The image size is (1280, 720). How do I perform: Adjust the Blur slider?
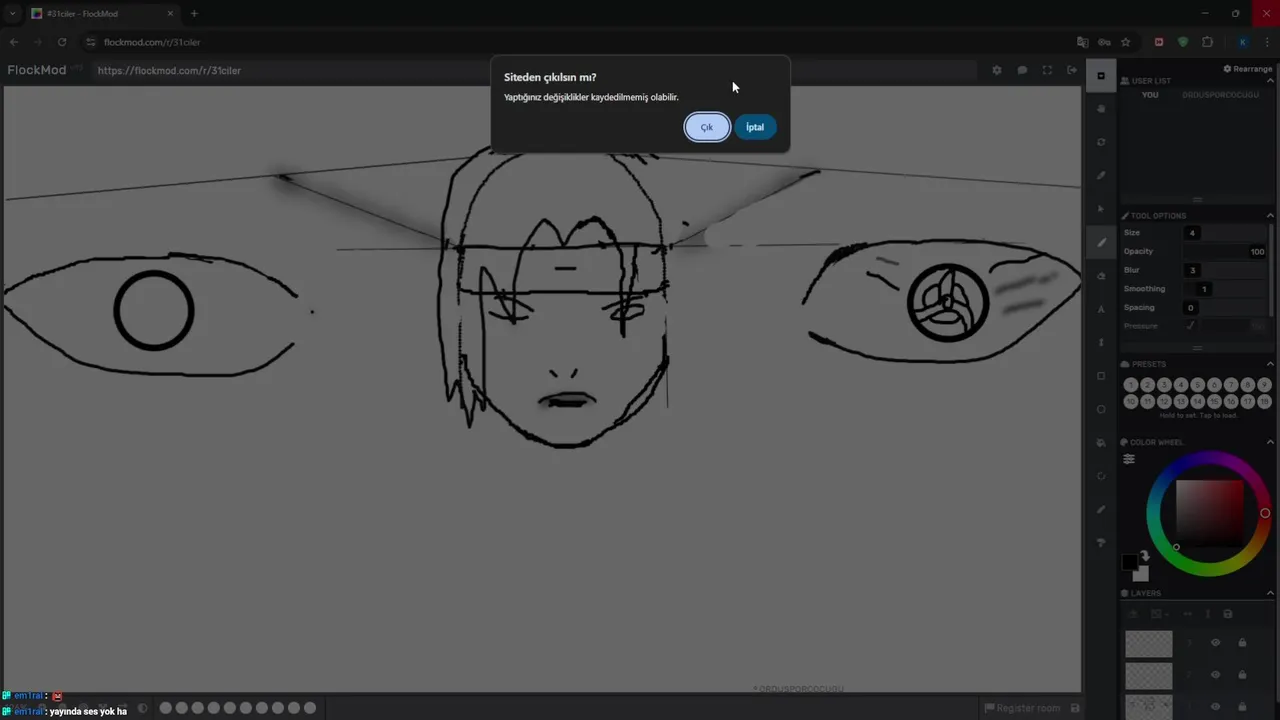coord(1225,270)
